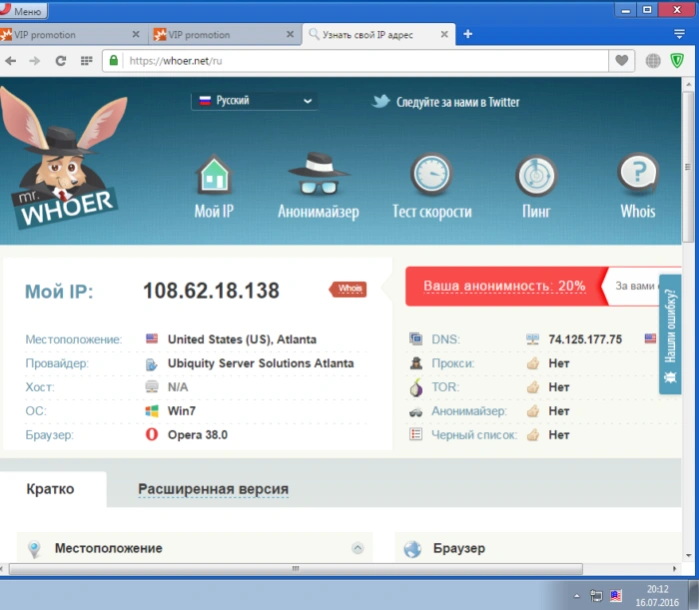
Task: Follow the Следуйте за нами в Twitter link
Action: [x=446, y=102]
